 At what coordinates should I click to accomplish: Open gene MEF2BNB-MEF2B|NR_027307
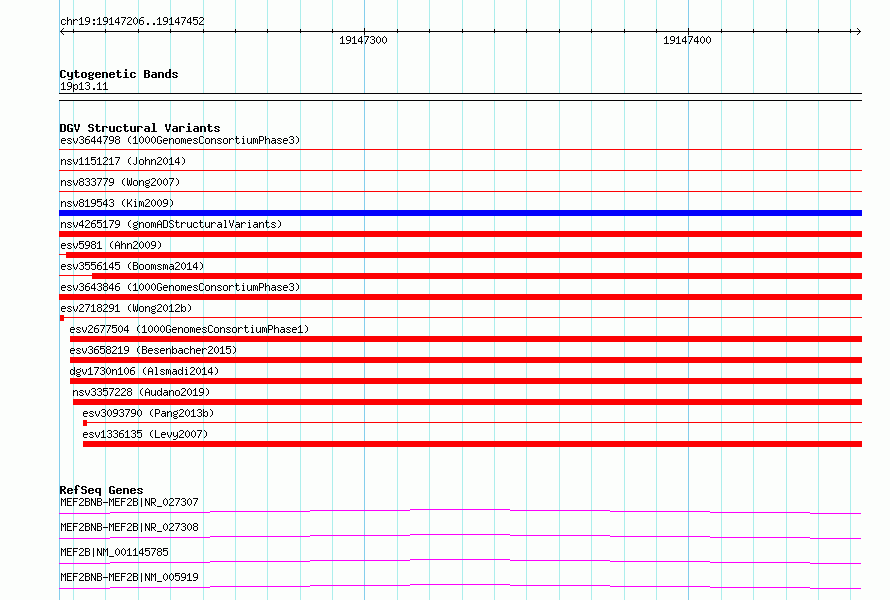coord(129,502)
